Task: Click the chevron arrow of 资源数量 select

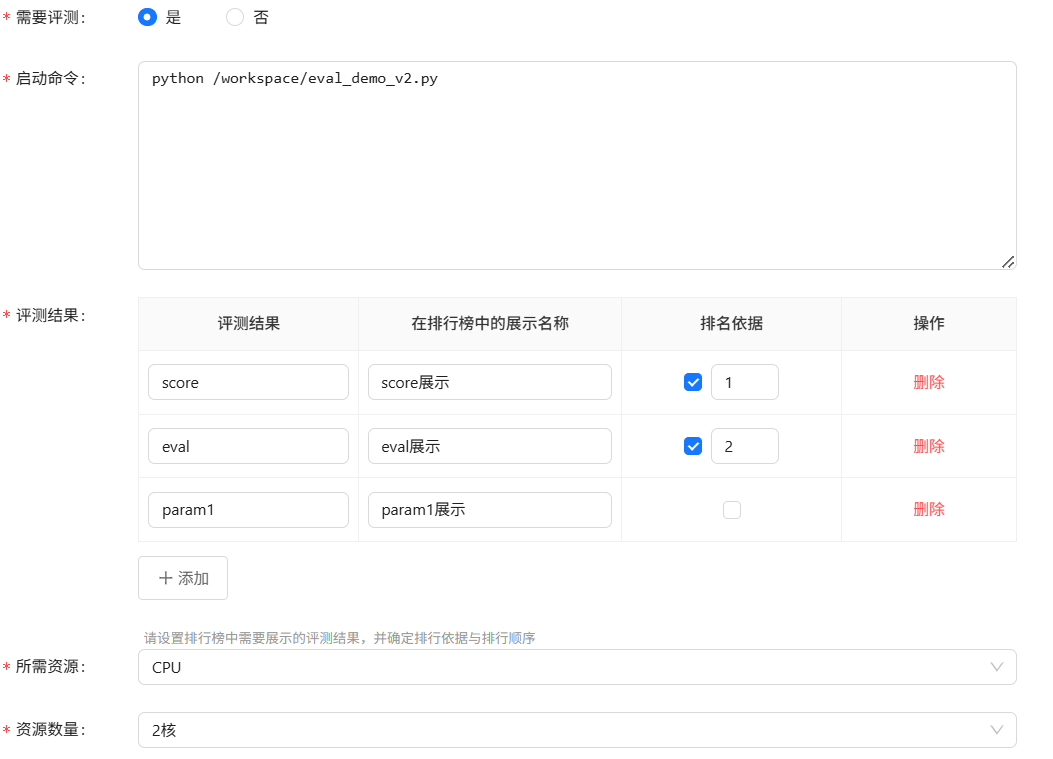Action: (997, 730)
